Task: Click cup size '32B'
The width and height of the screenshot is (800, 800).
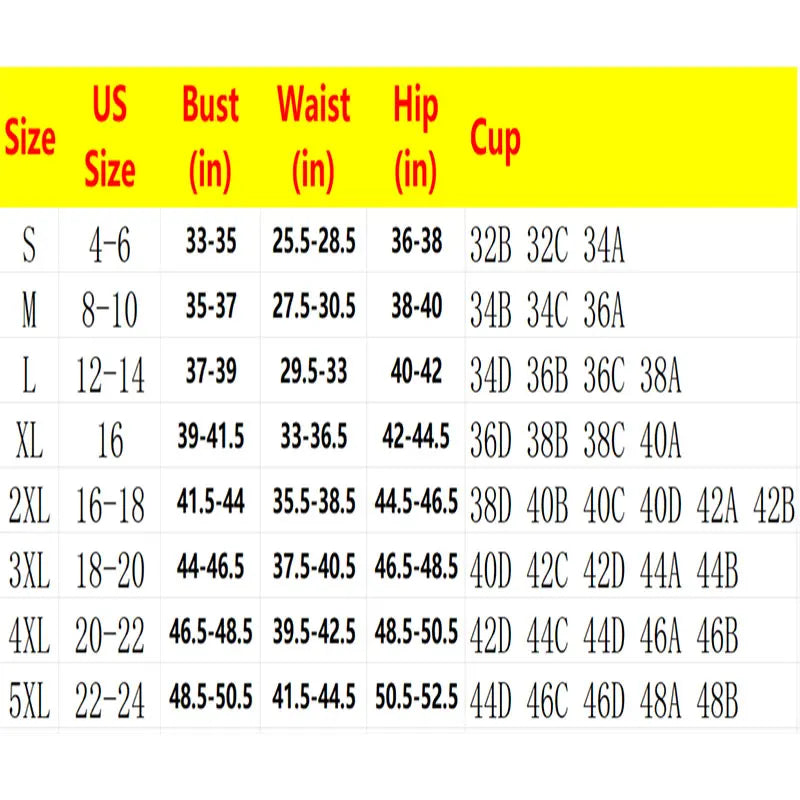Action: 490,244
